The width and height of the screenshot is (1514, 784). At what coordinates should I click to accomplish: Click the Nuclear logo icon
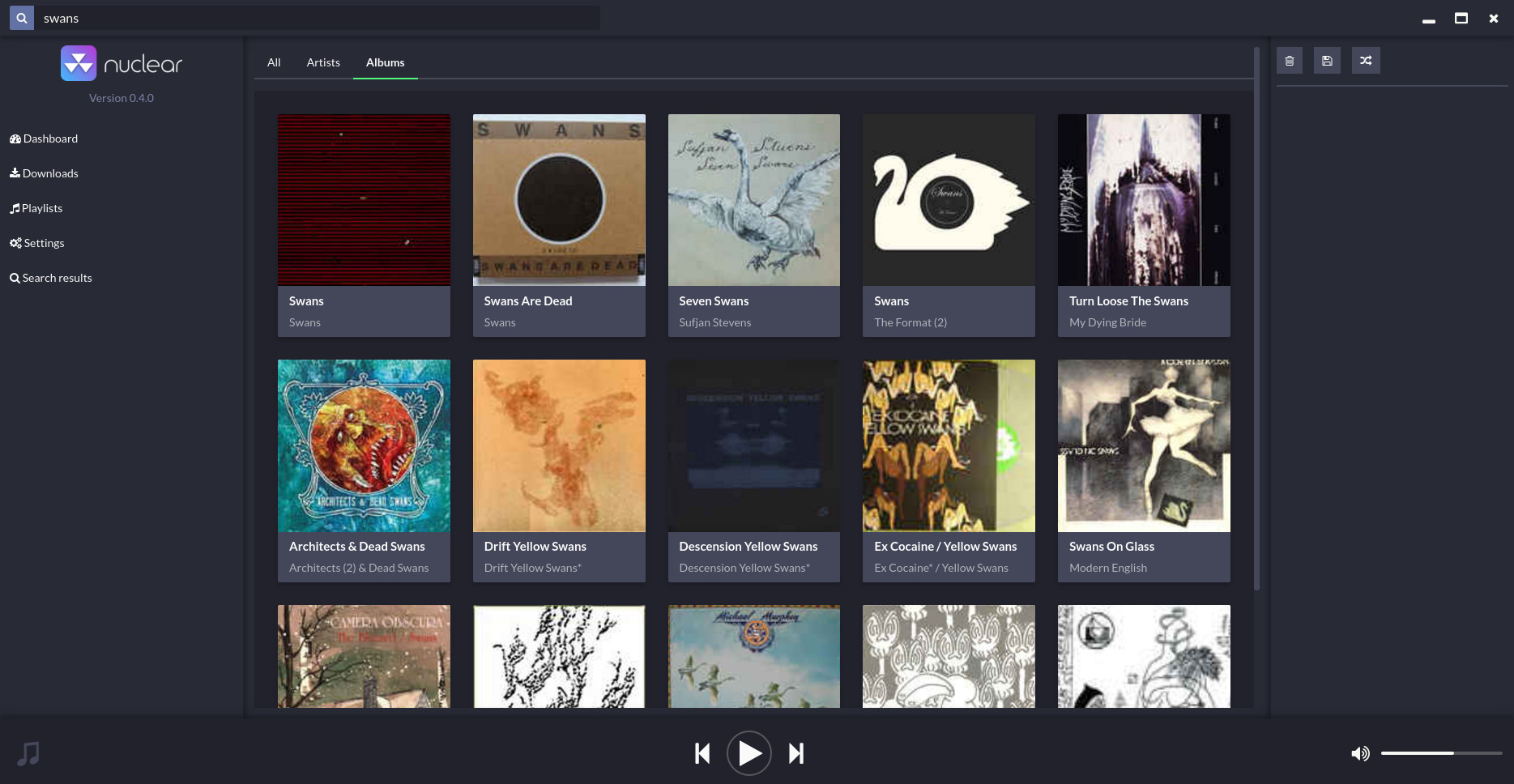[x=79, y=63]
